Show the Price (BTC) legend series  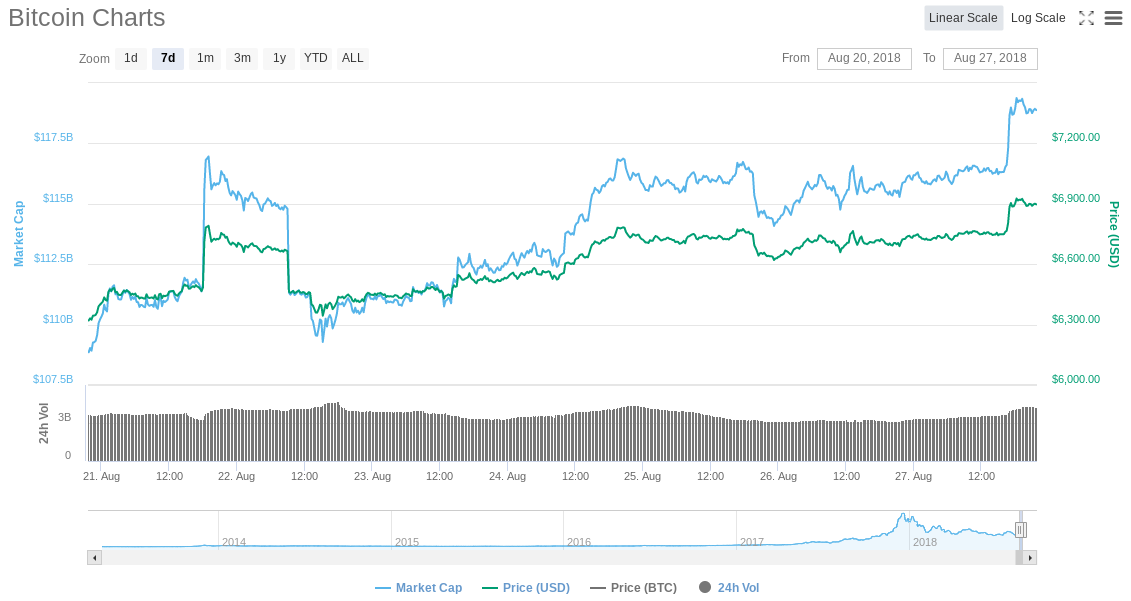(x=633, y=588)
